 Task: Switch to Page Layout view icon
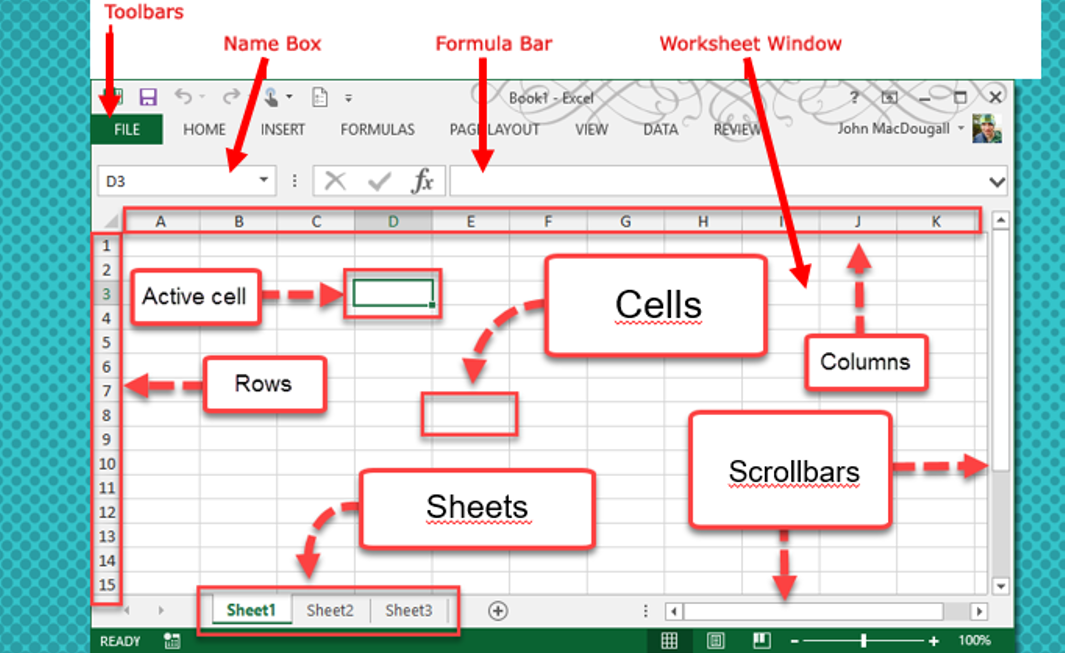tap(716, 640)
